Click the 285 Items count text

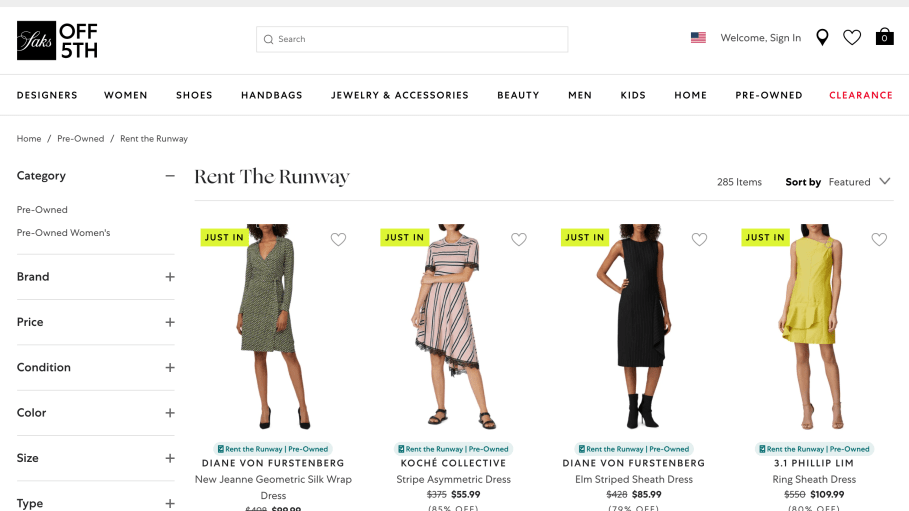(x=739, y=182)
